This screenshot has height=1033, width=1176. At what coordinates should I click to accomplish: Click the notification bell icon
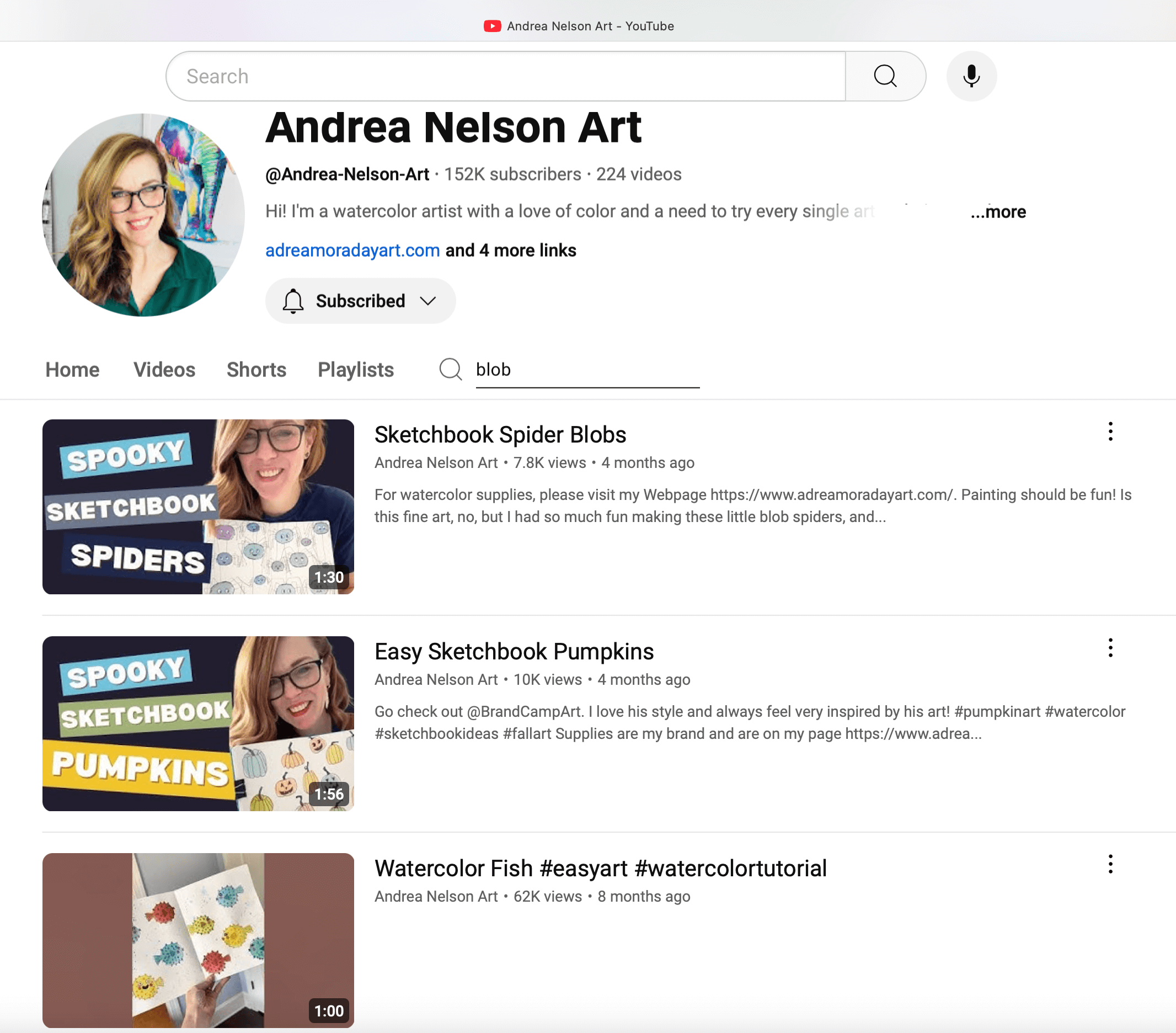(x=293, y=301)
